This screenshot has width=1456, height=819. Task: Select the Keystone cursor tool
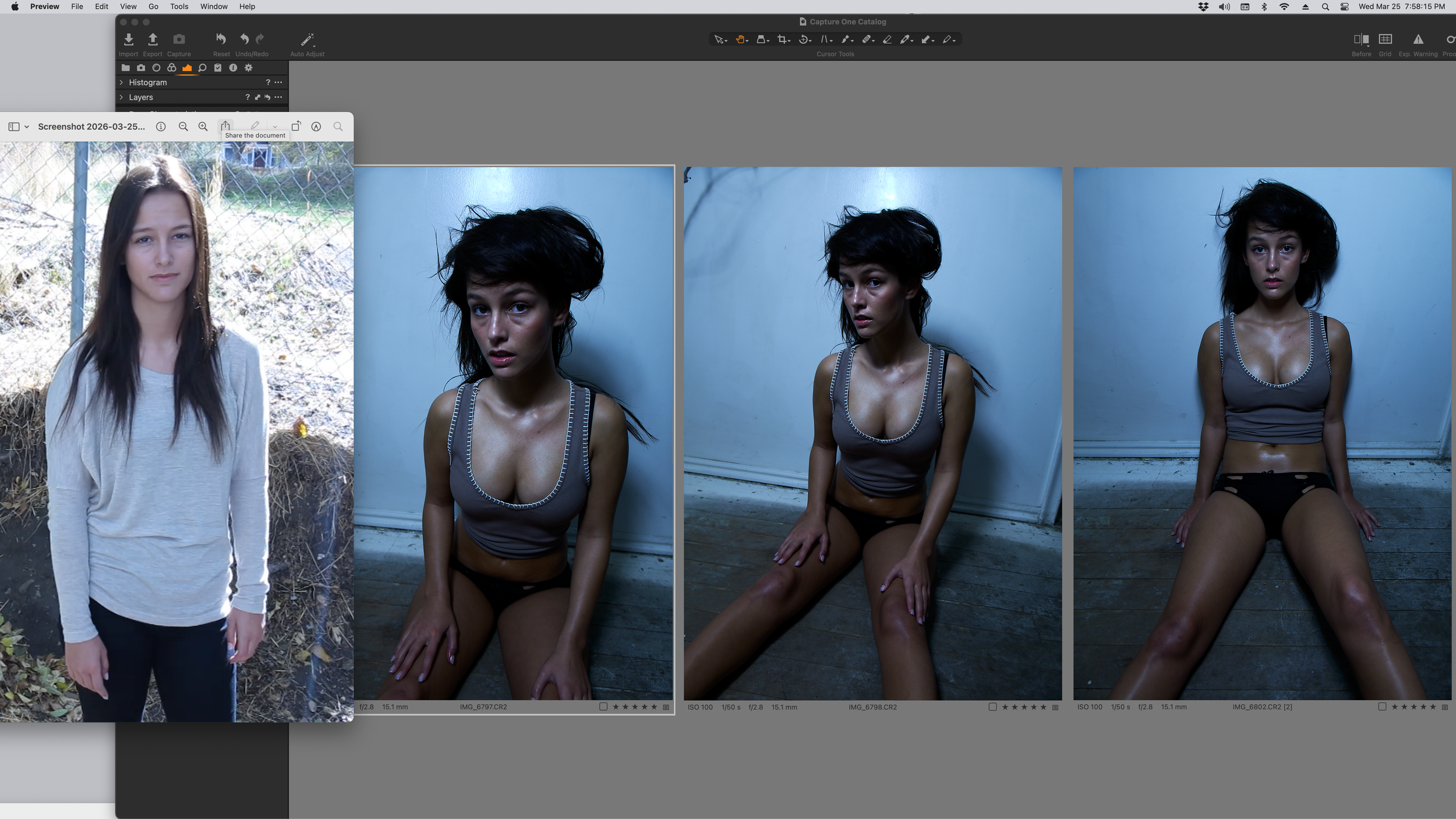824,39
